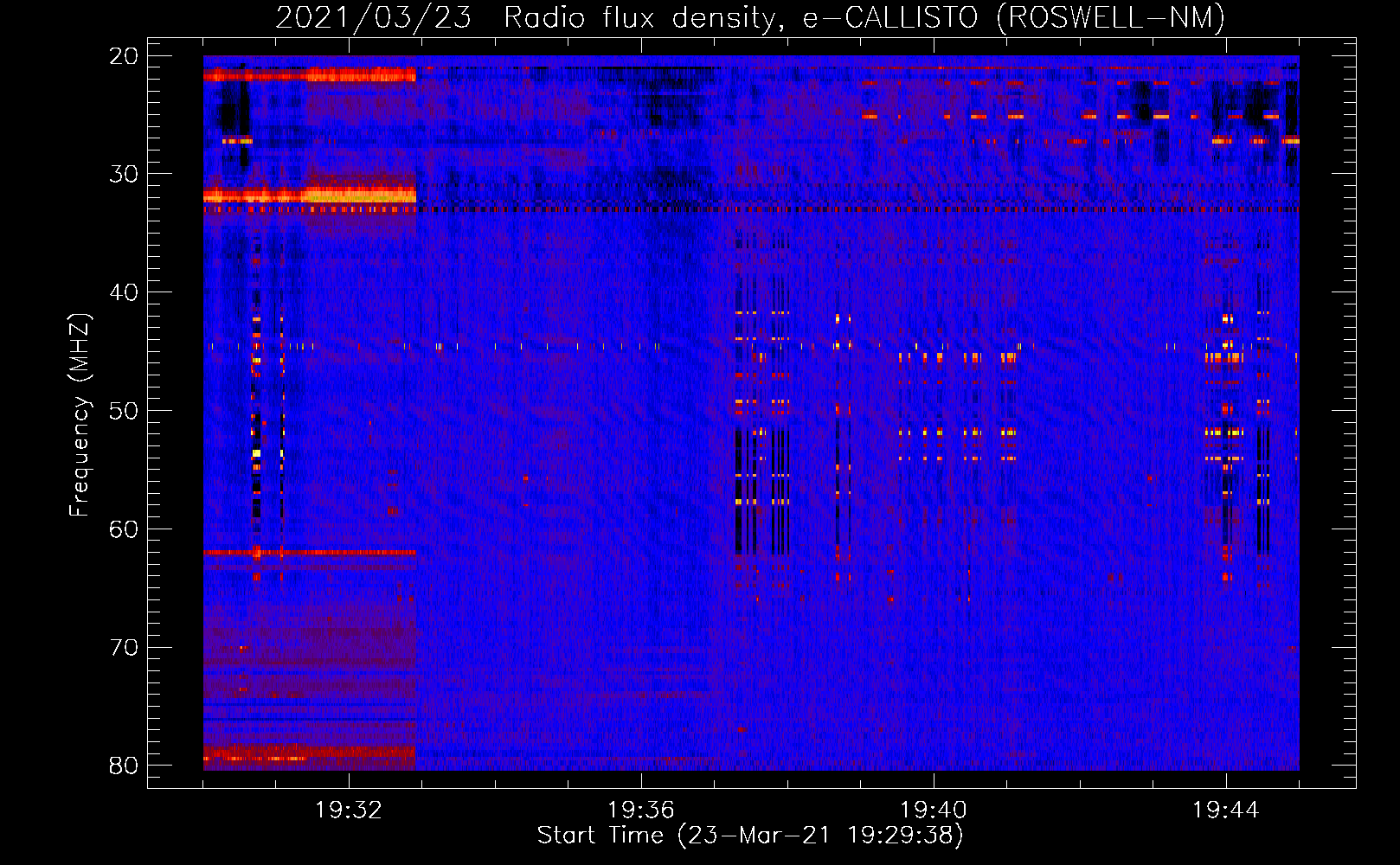Click the 19:40 time tick label
Image resolution: width=1400 pixels, height=865 pixels.
934,811
